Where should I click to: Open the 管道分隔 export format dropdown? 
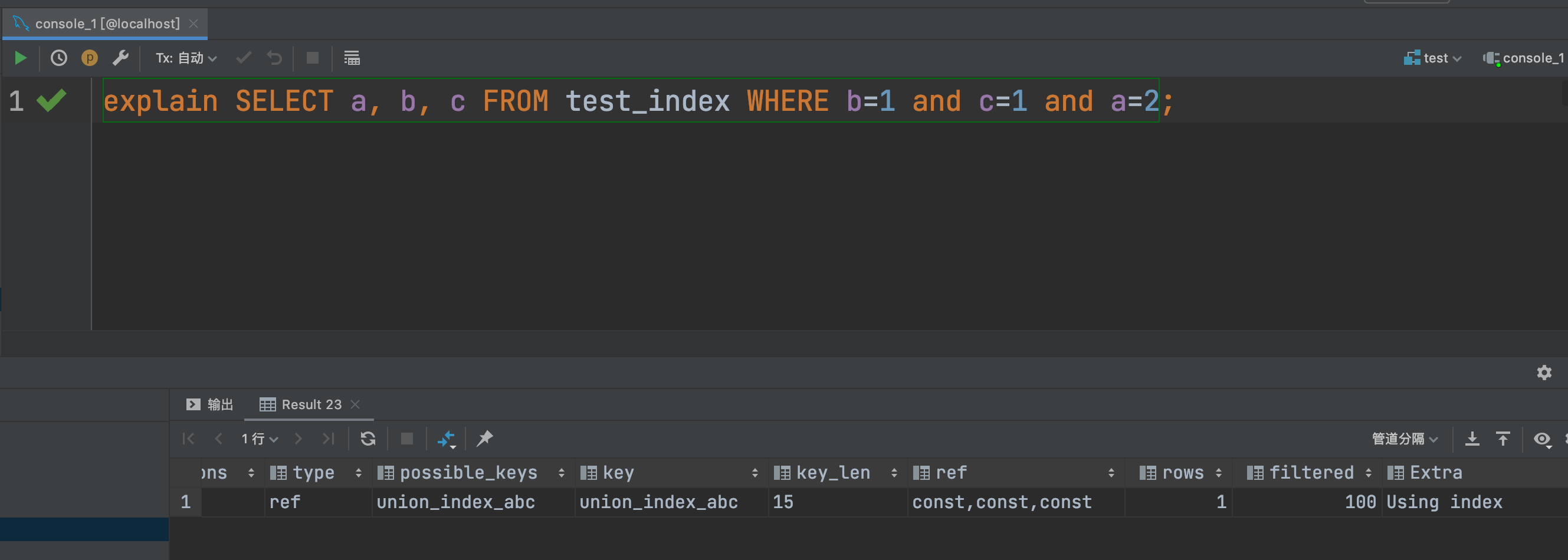1405,439
